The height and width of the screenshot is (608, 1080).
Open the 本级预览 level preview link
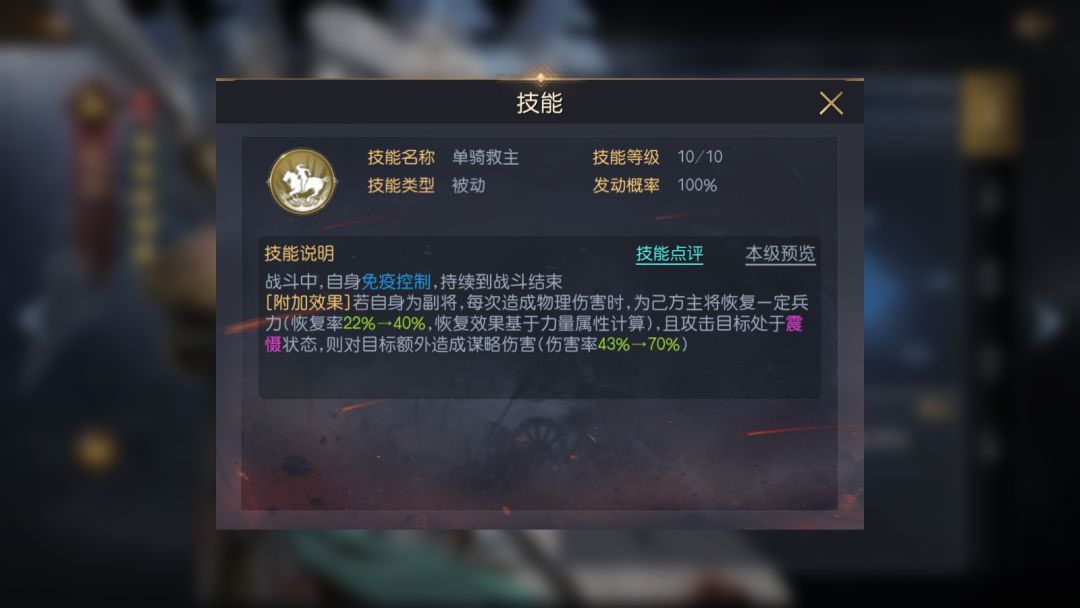coord(780,254)
